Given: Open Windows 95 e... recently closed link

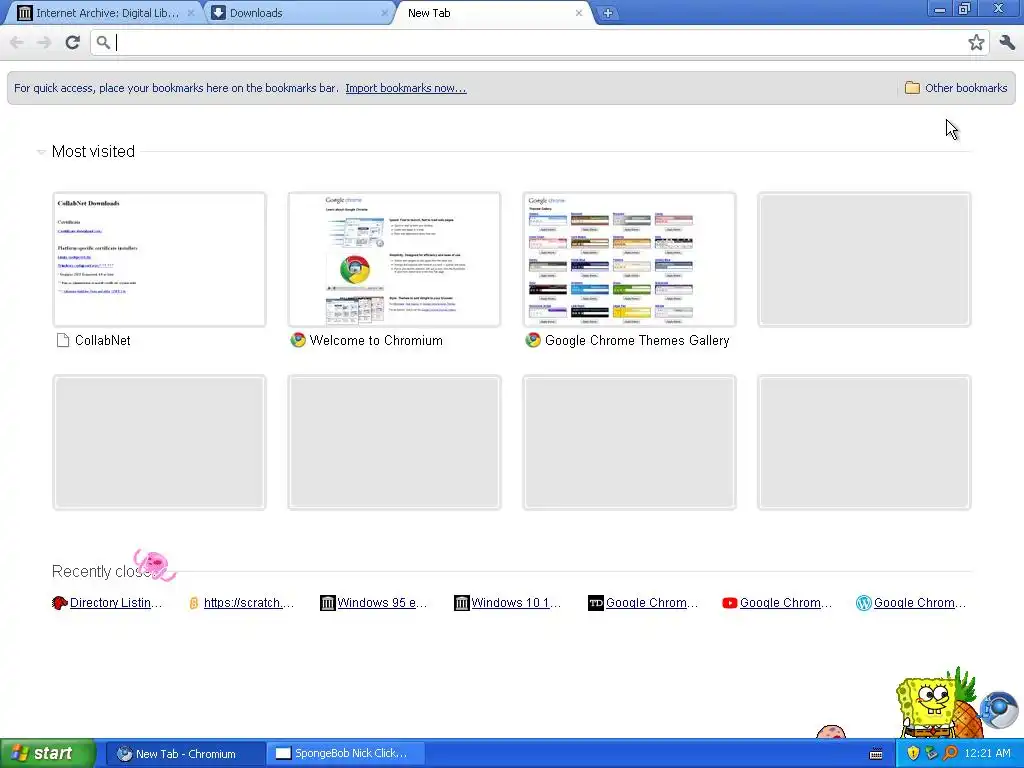Looking at the screenshot, I should 382,603.
